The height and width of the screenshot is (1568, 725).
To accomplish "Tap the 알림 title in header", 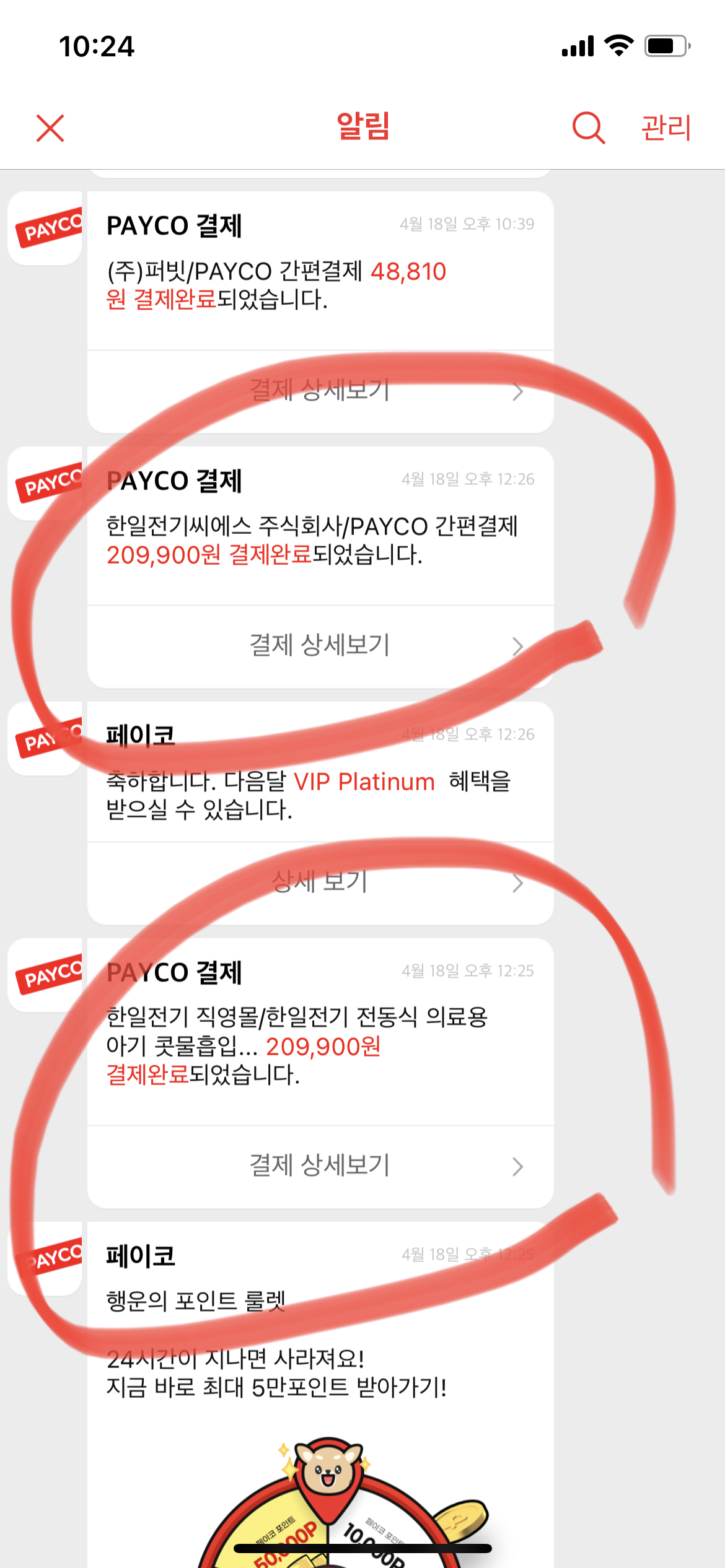I will (x=363, y=126).
